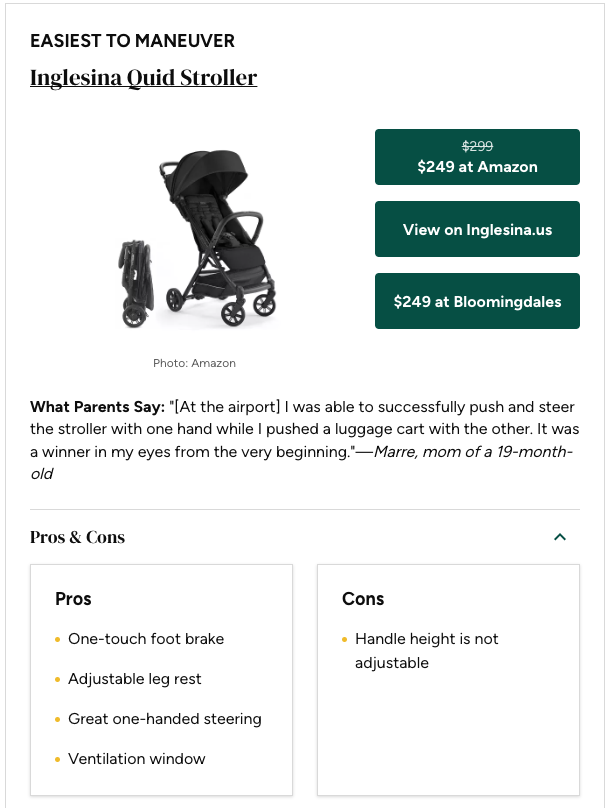This screenshot has width=610, height=808.
Task: Click the EASIEST TO MANEUVER label
Action: pos(132,41)
